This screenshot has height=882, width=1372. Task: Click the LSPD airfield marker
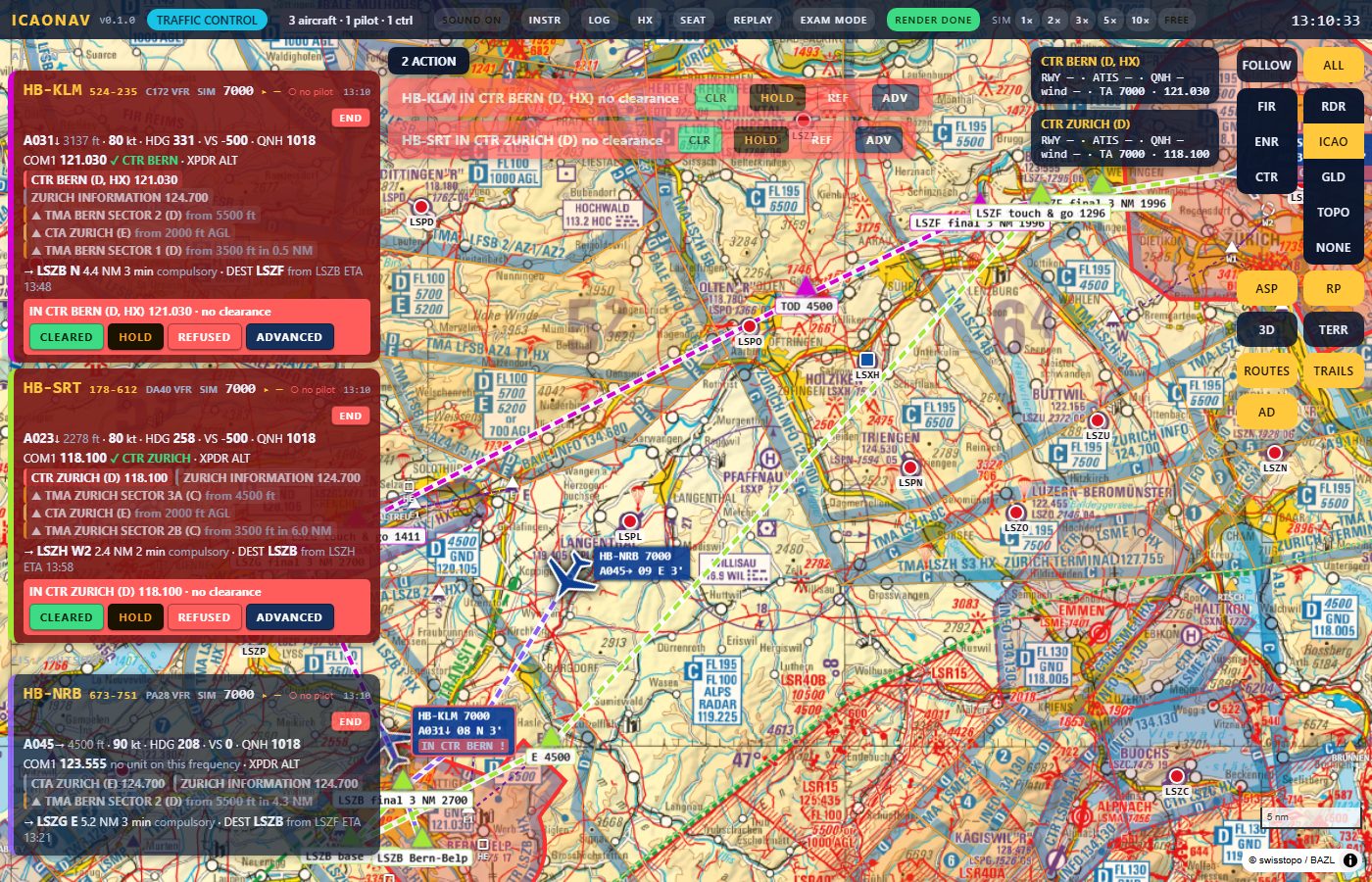pos(421,207)
